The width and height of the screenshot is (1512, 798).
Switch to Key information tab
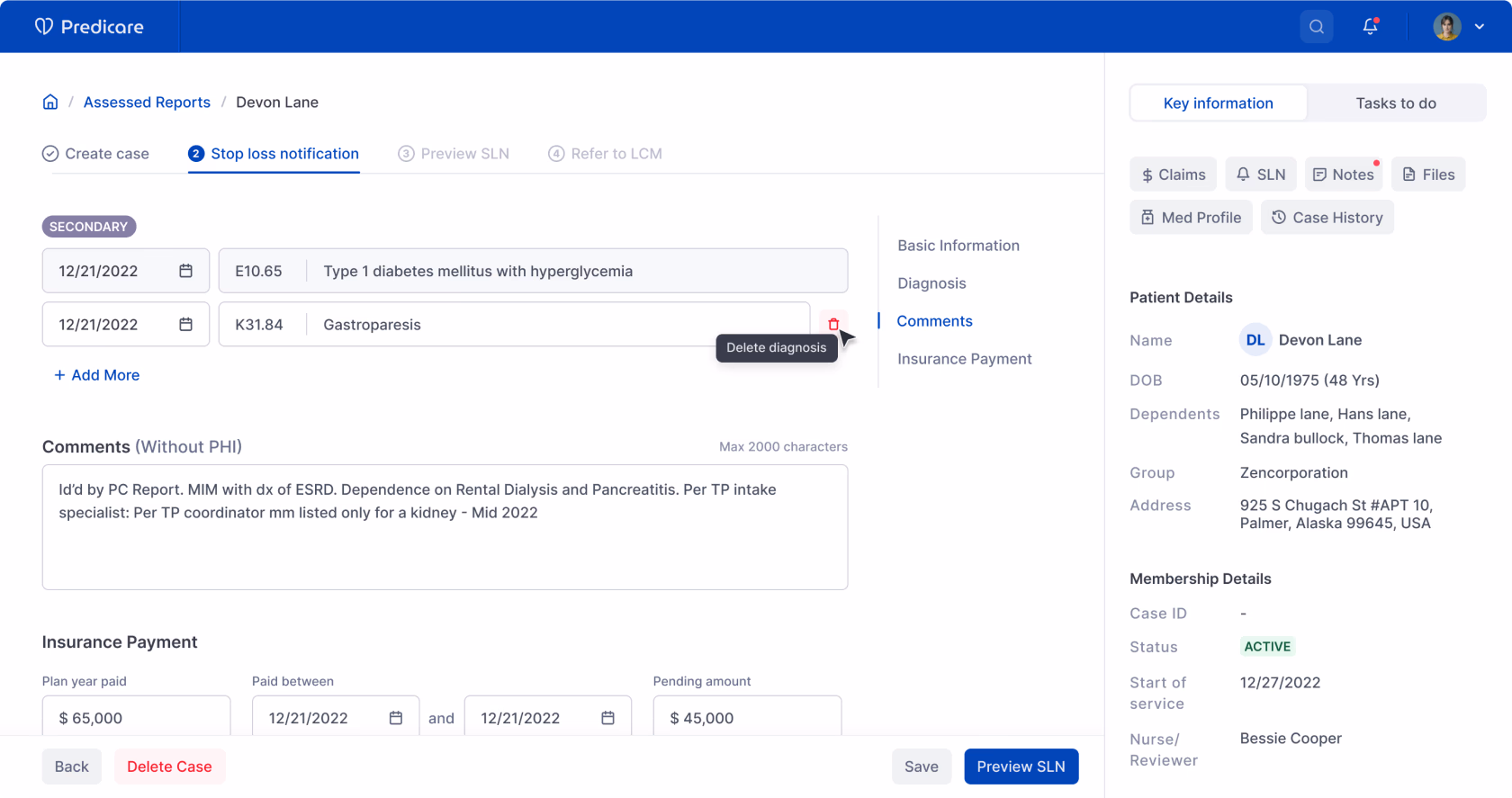click(1219, 103)
